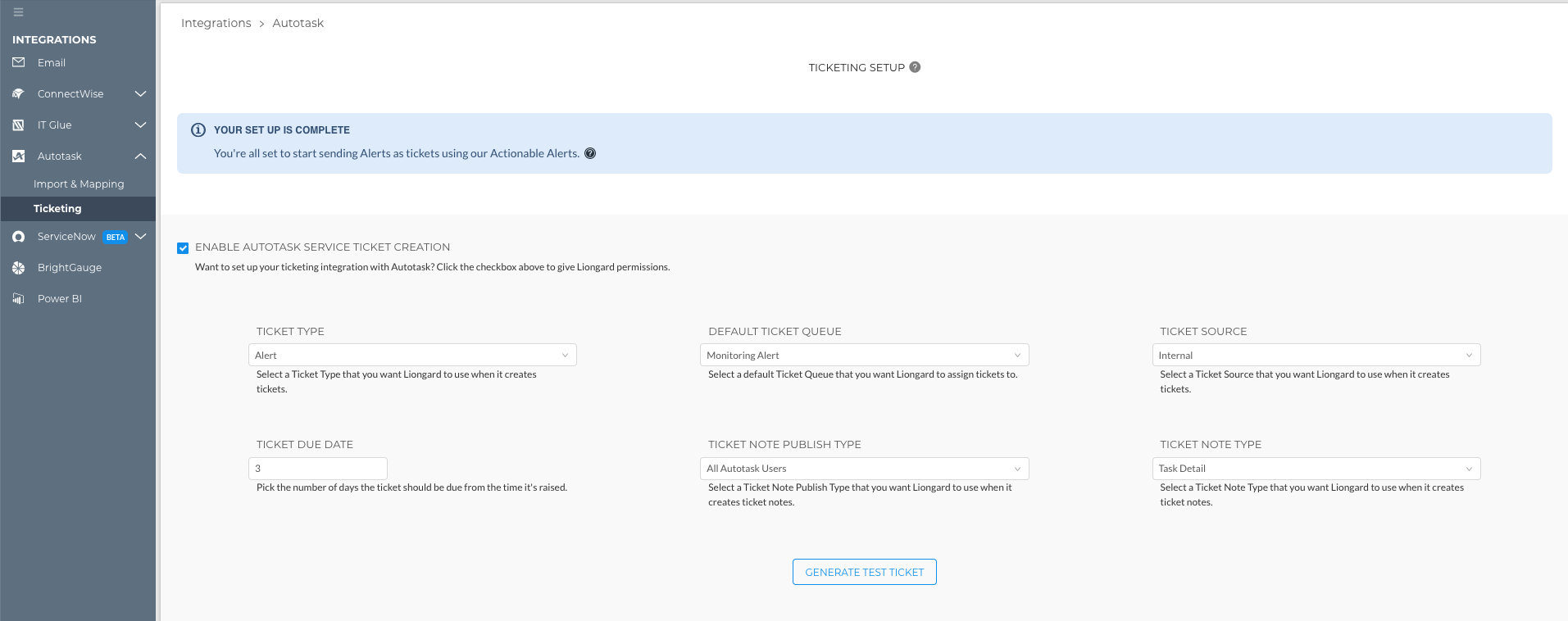This screenshot has height=621, width=1568.
Task: Click the ConnectWise label in sidebar
Action: coord(70,93)
